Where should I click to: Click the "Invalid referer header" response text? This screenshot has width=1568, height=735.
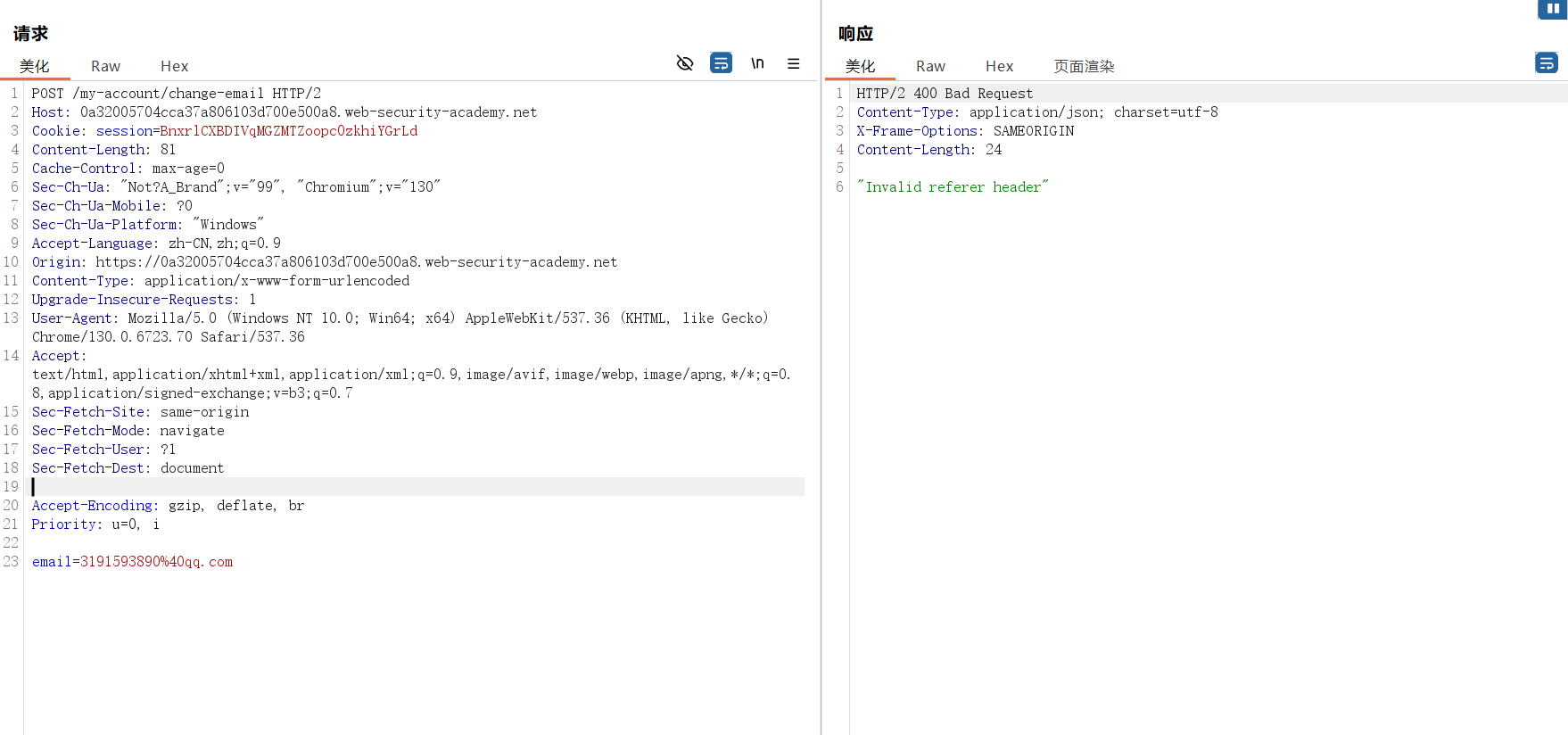point(953,187)
